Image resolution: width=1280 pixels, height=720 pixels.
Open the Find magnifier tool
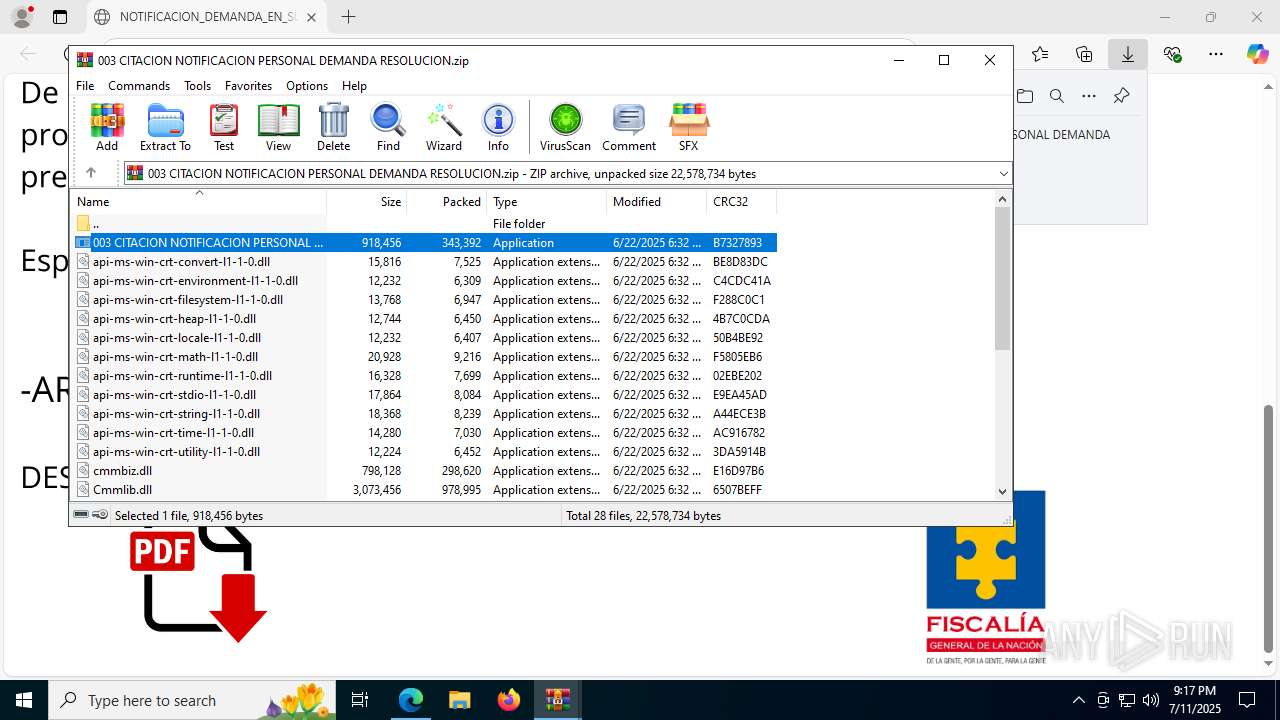[x=388, y=127]
